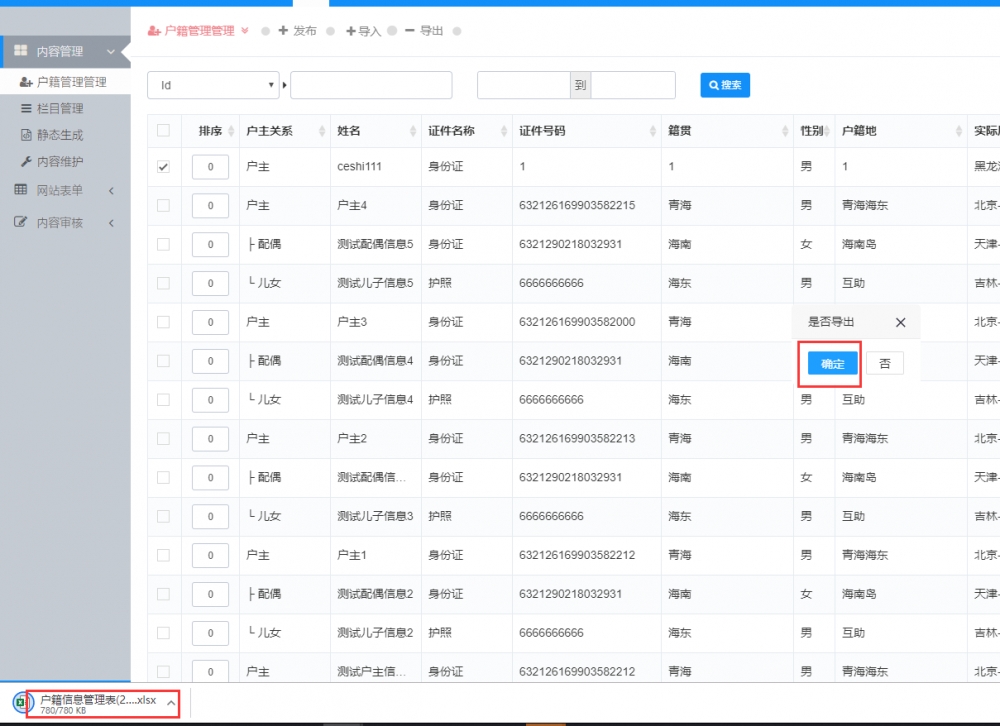The width and height of the screenshot is (1000, 726).
Task: Open the Id field dropdown
Action: tap(213, 85)
